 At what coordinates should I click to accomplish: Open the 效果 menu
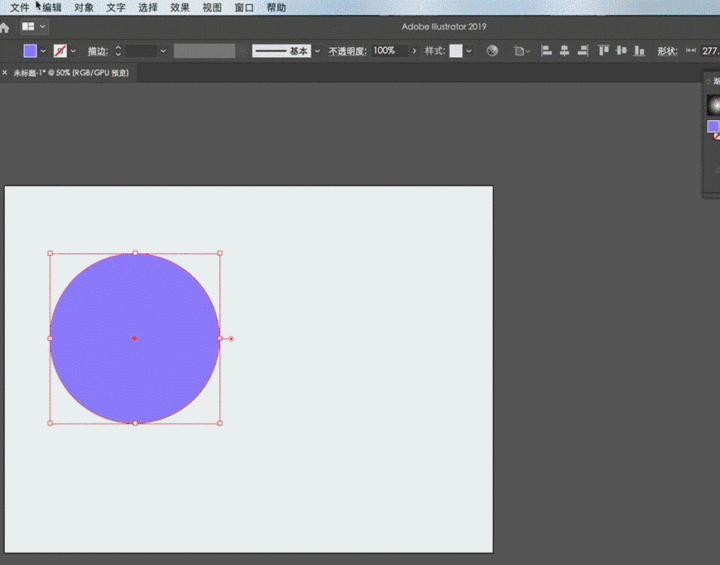coord(180,8)
